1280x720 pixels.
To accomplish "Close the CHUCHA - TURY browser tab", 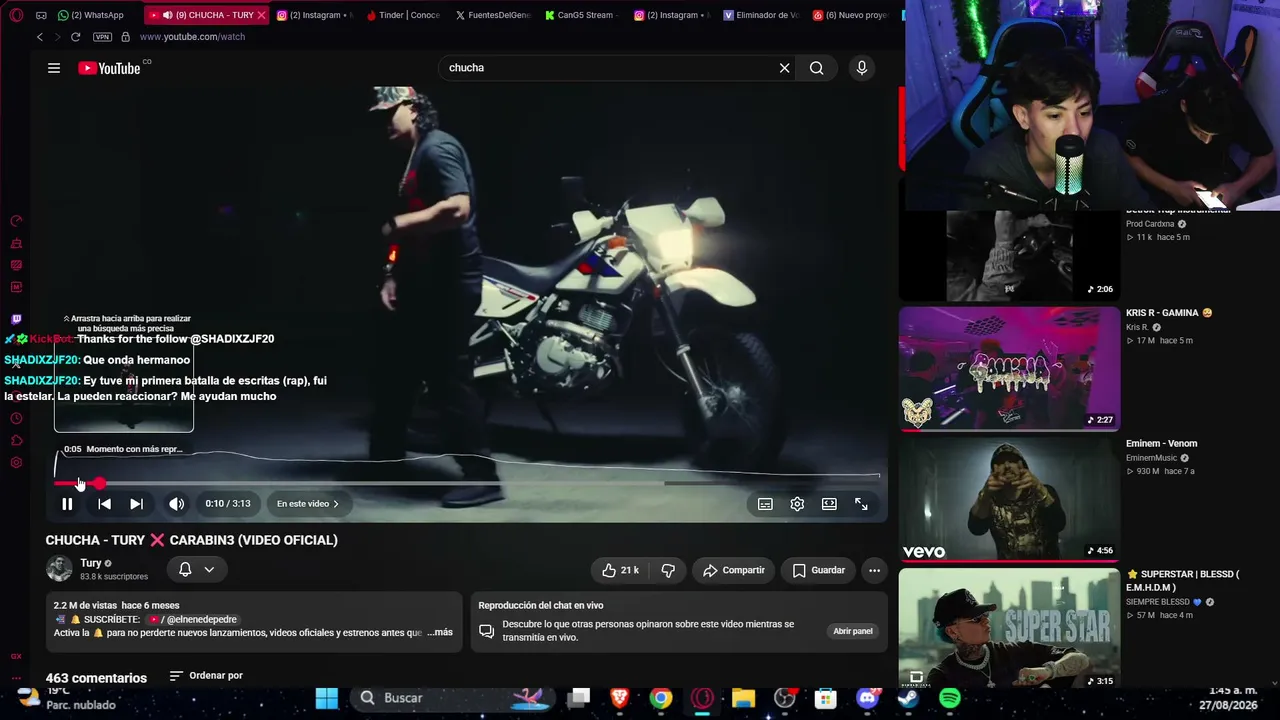I will (x=261, y=15).
